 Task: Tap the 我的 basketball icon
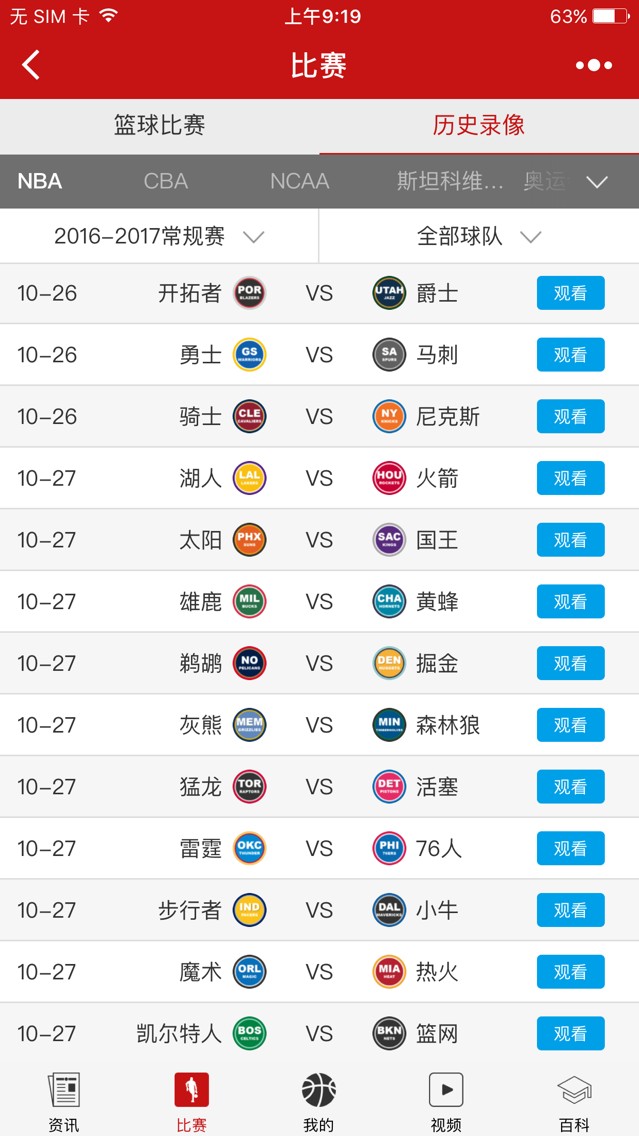click(319, 1090)
